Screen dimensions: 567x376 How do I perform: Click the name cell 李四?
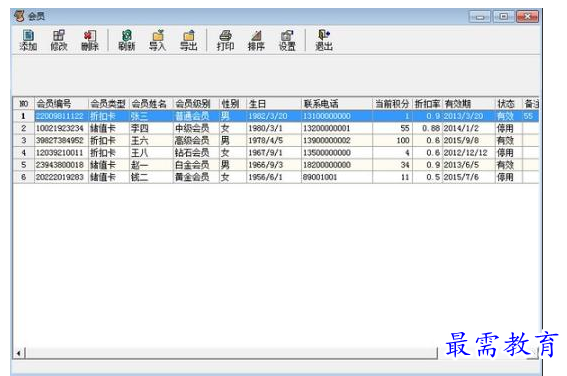[151, 128]
